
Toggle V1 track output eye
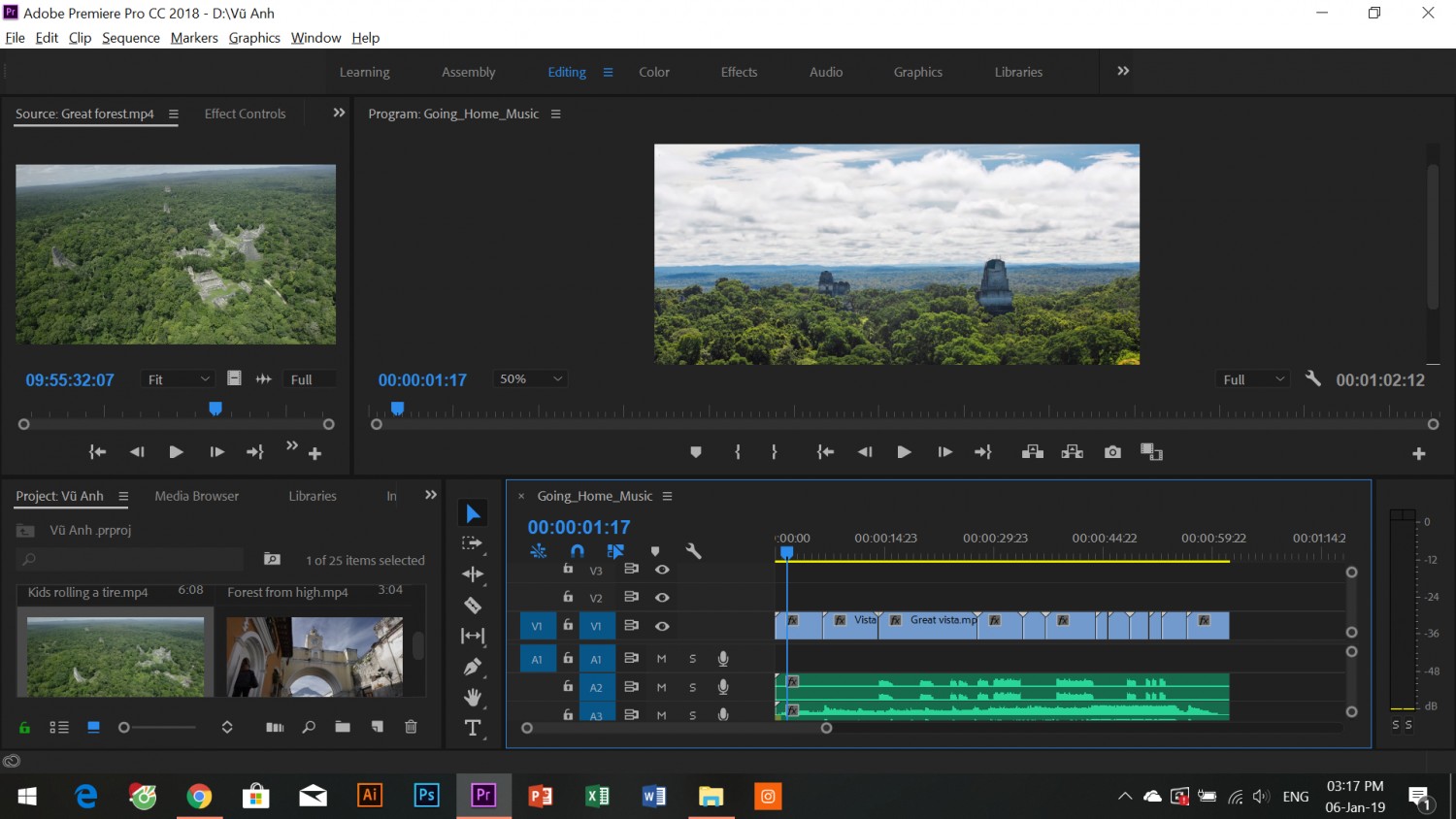click(662, 626)
